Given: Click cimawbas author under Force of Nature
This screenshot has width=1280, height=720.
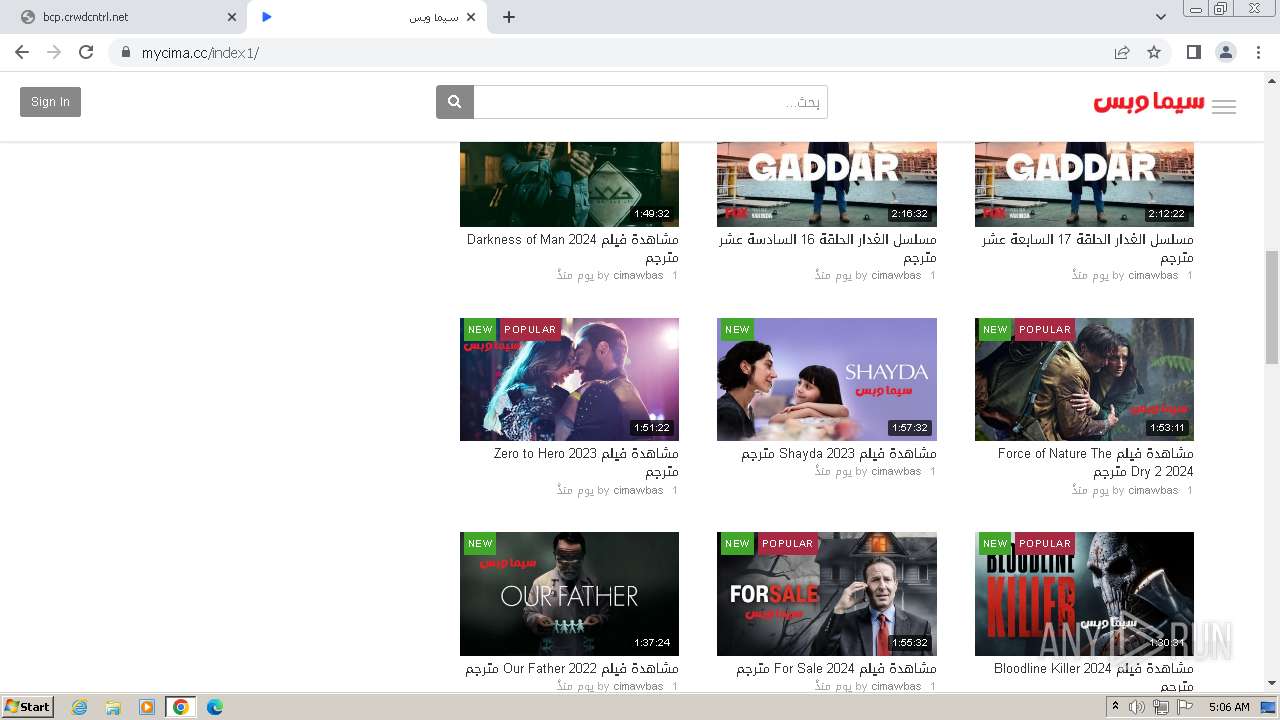Looking at the screenshot, I should click(x=1153, y=490).
